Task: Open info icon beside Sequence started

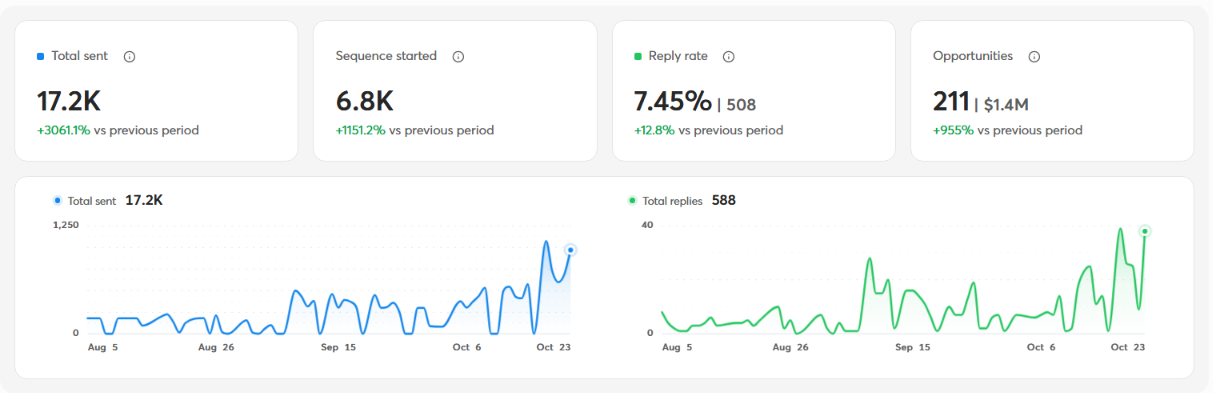Action: pyautogui.click(x=458, y=57)
